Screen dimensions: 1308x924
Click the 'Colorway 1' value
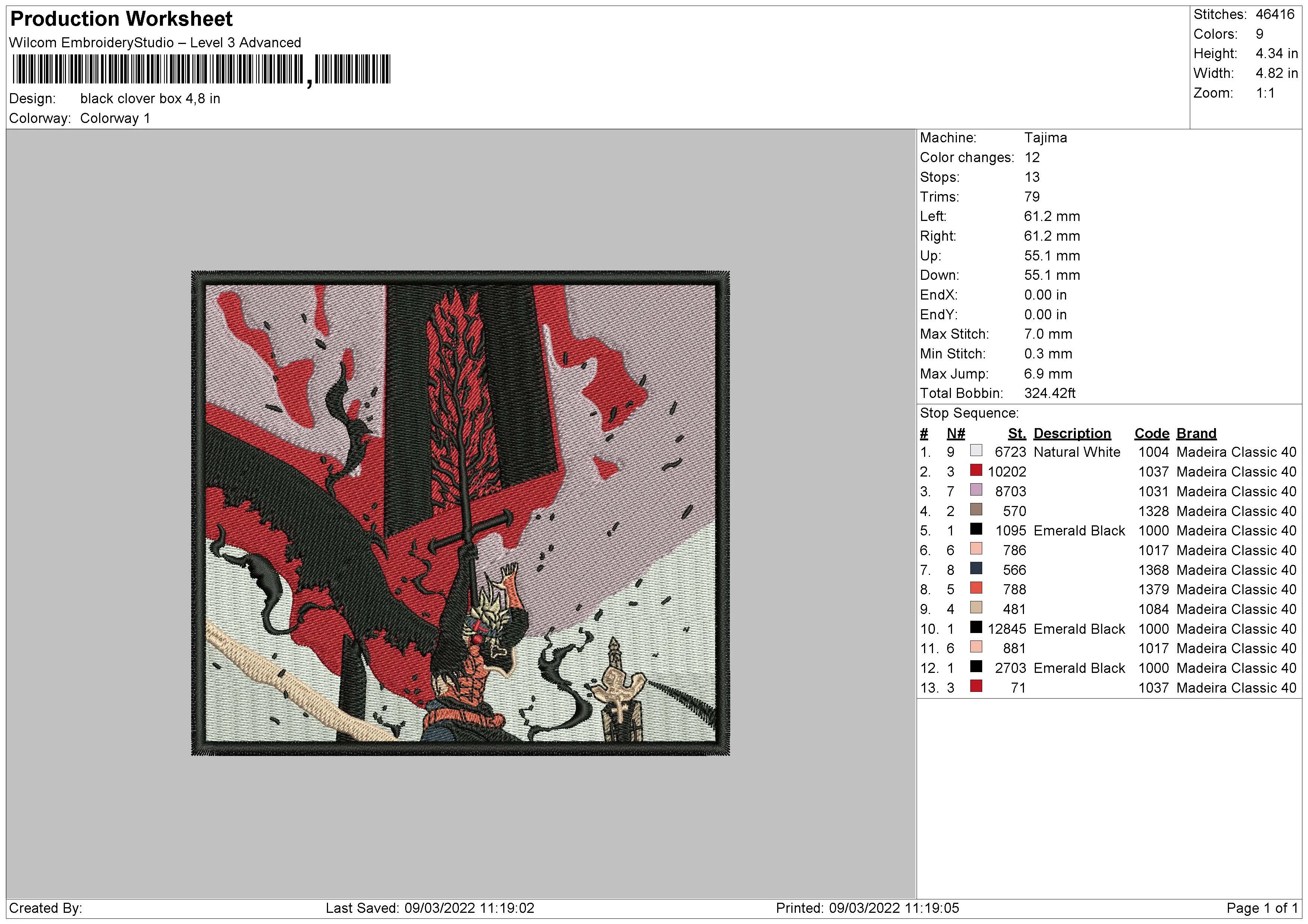[x=115, y=118]
